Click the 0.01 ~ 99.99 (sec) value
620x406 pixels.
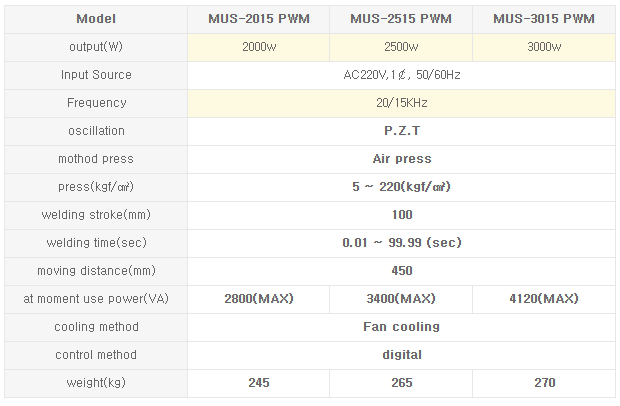click(x=402, y=243)
